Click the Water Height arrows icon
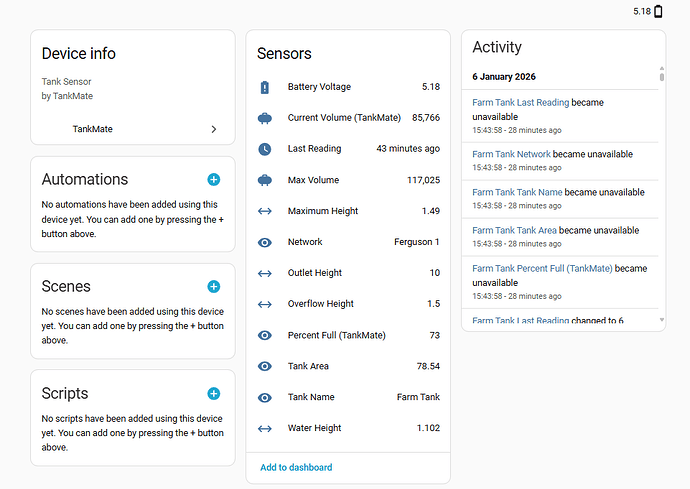Screen dimensions: 690x489 click(x=265, y=428)
